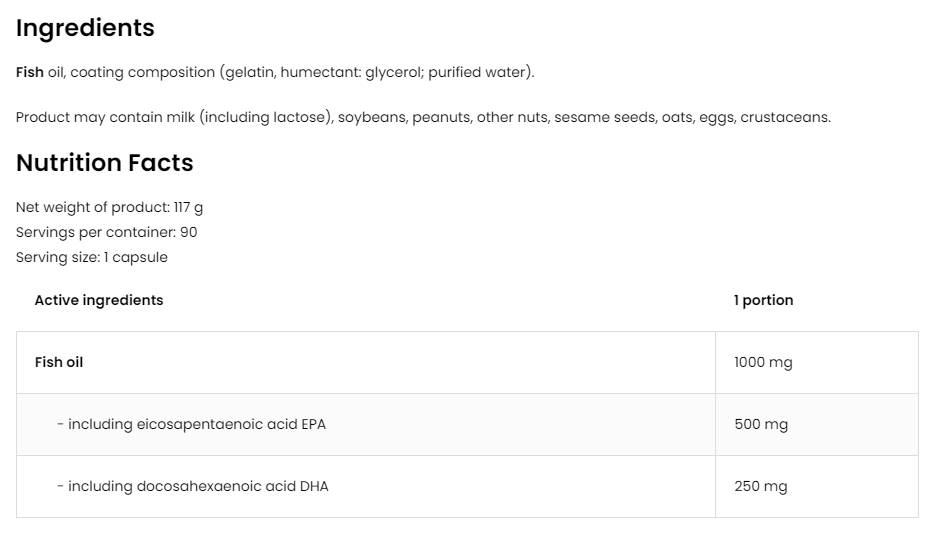This screenshot has height=533, width=934.
Task: Click the Active ingredients column header
Action: coord(98,300)
